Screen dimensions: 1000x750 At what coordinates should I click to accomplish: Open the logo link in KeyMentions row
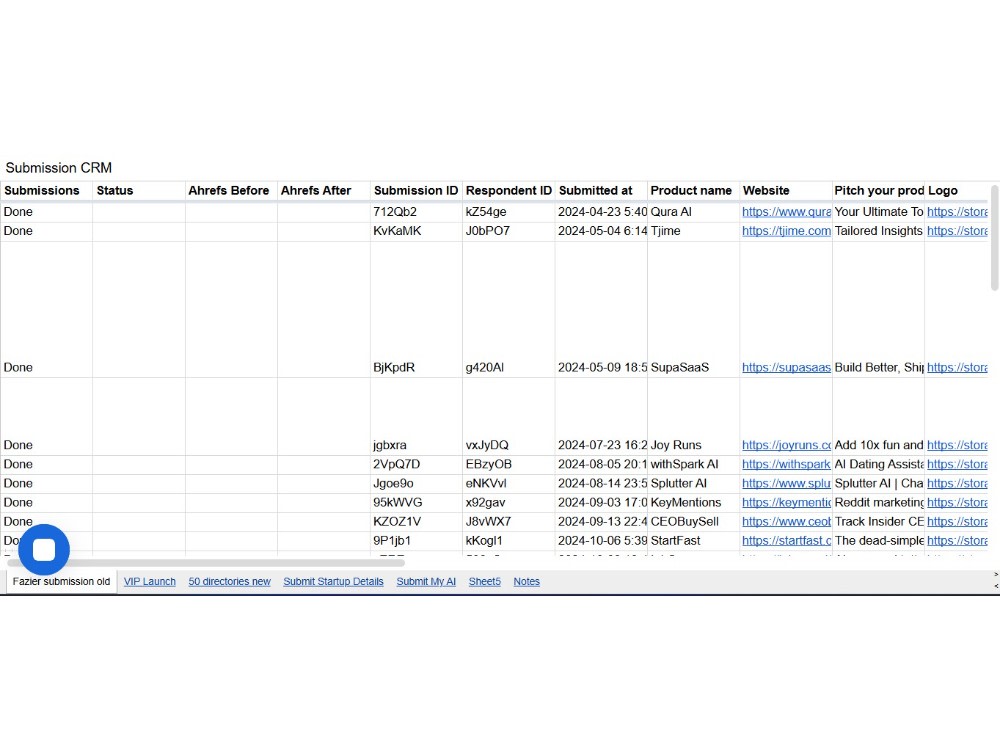pyautogui.click(x=957, y=503)
